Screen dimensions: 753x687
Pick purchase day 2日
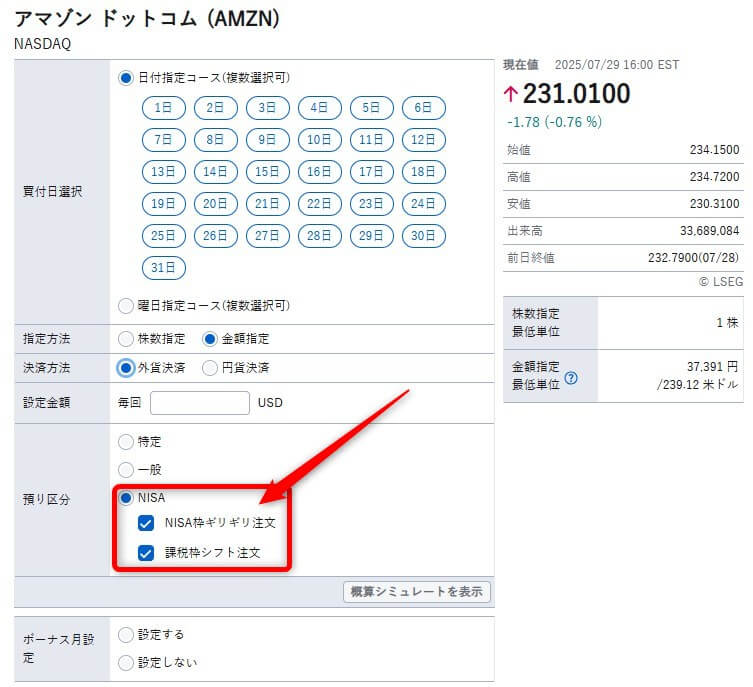pyautogui.click(x=216, y=108)
